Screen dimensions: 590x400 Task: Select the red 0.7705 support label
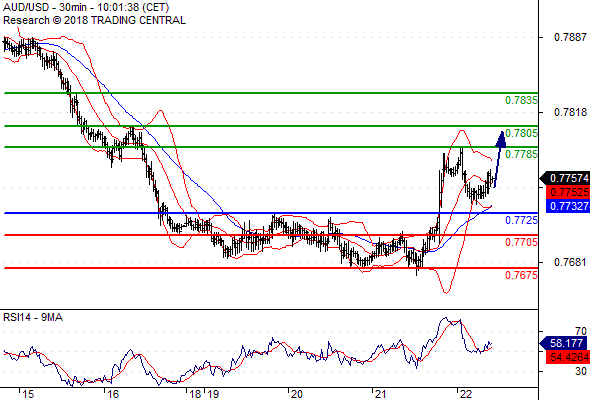[x=521, y=242]
